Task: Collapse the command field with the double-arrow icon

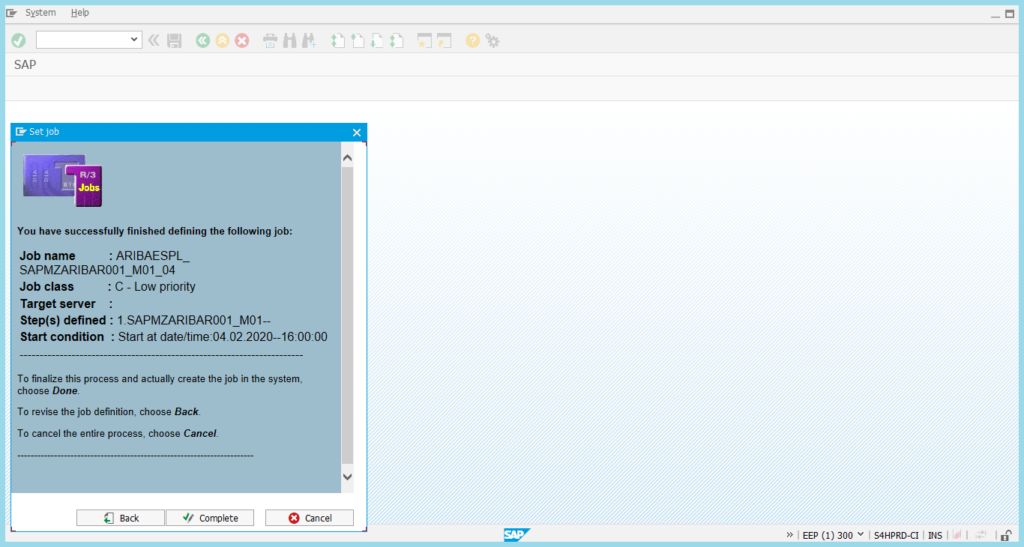Action: coord(153,40)
